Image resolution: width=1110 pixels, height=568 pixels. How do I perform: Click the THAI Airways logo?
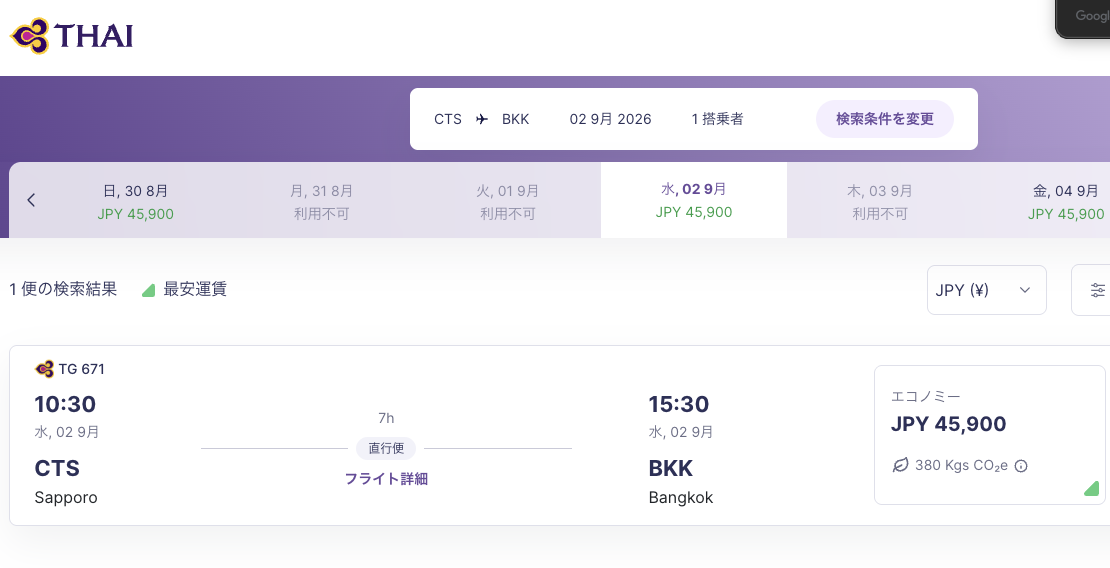pos(71,36)
